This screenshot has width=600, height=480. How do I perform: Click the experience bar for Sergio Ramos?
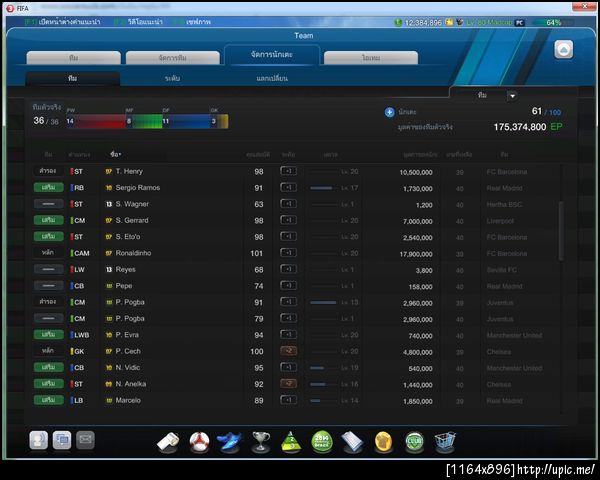(324, 188)
